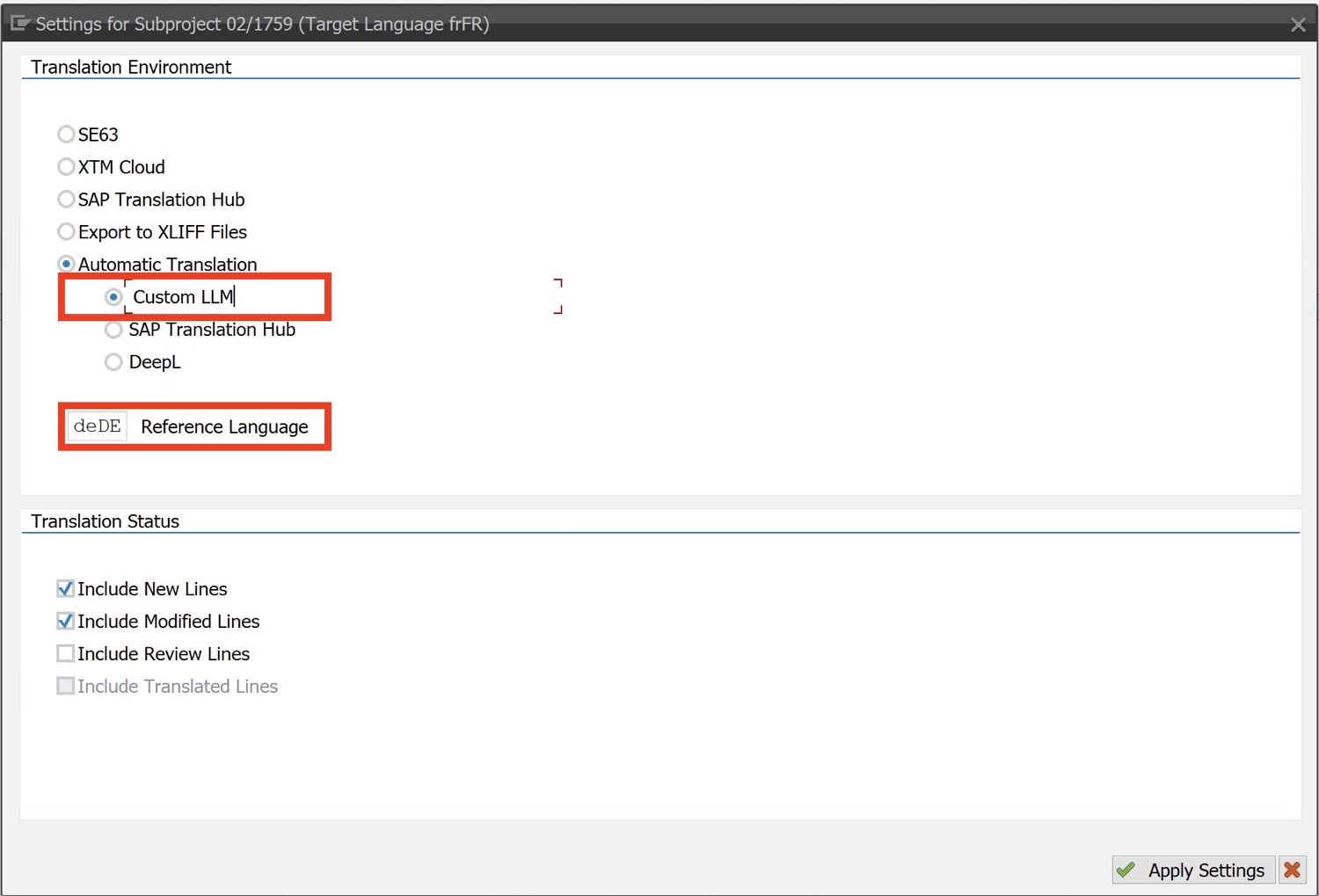Click the Reference Language label
The image size is (1319, 896).
click(x=224, y=426)
